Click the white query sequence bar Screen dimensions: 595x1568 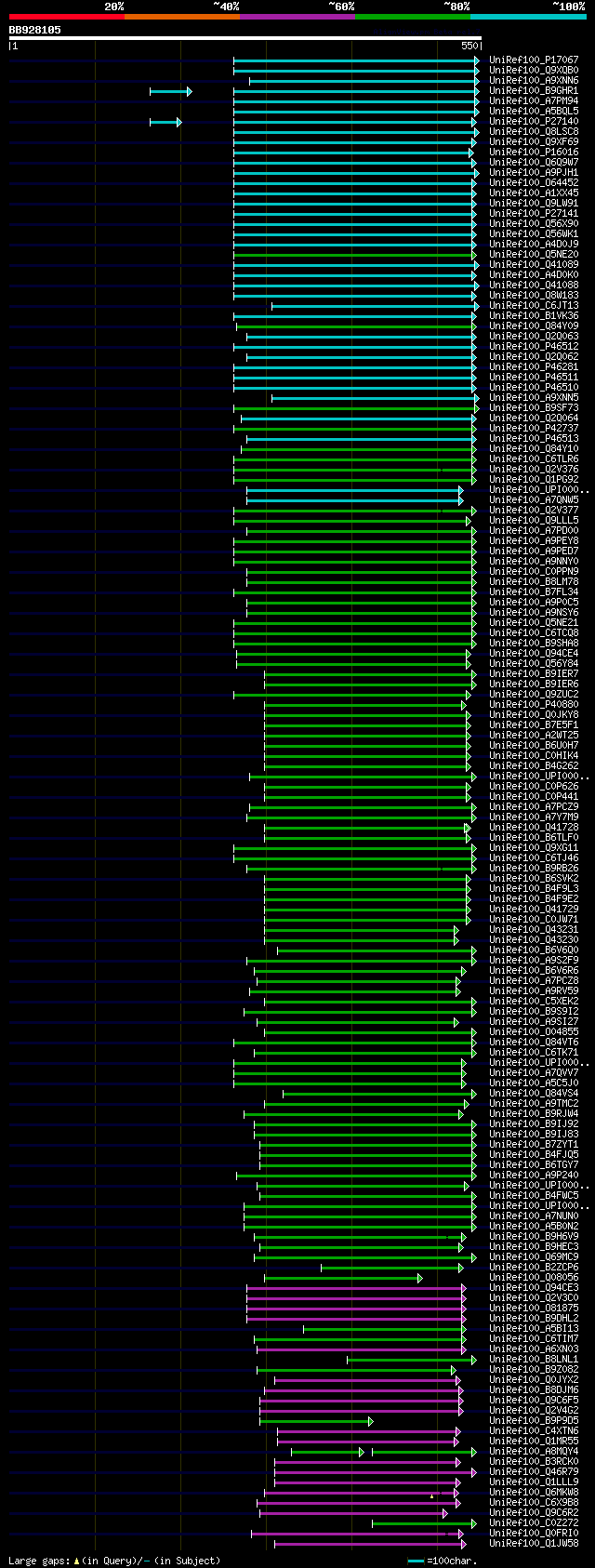pos(245,38)
